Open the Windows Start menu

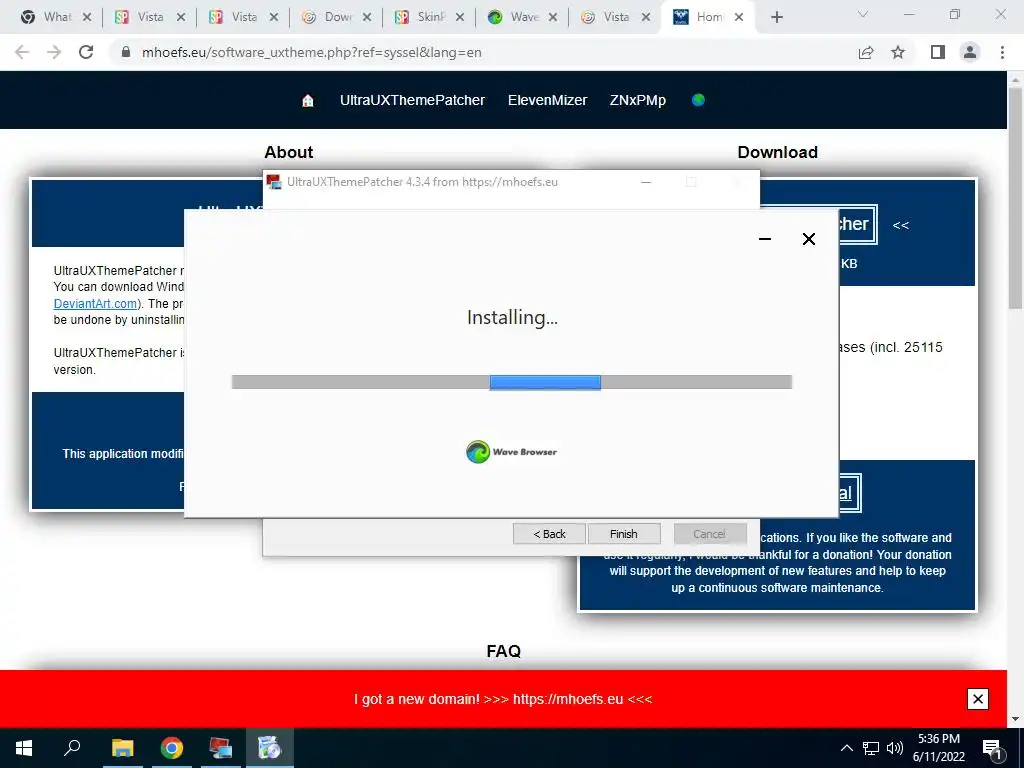24,748
